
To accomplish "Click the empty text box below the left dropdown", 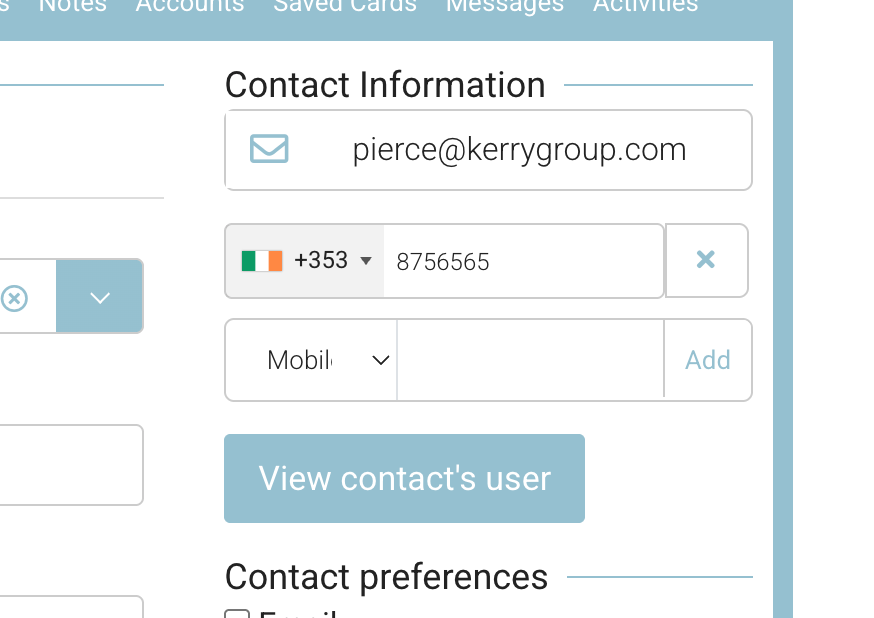I will [x=70, y=465].
